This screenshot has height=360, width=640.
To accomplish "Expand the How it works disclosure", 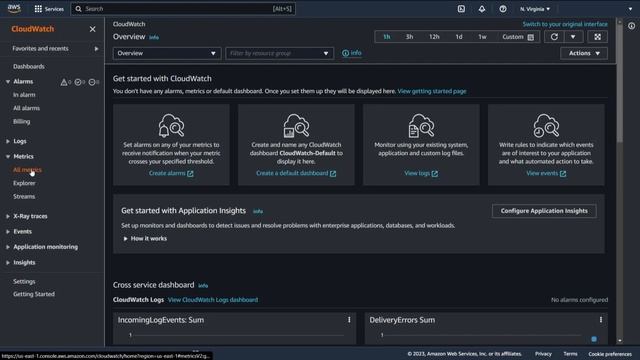I will point(145,239).
